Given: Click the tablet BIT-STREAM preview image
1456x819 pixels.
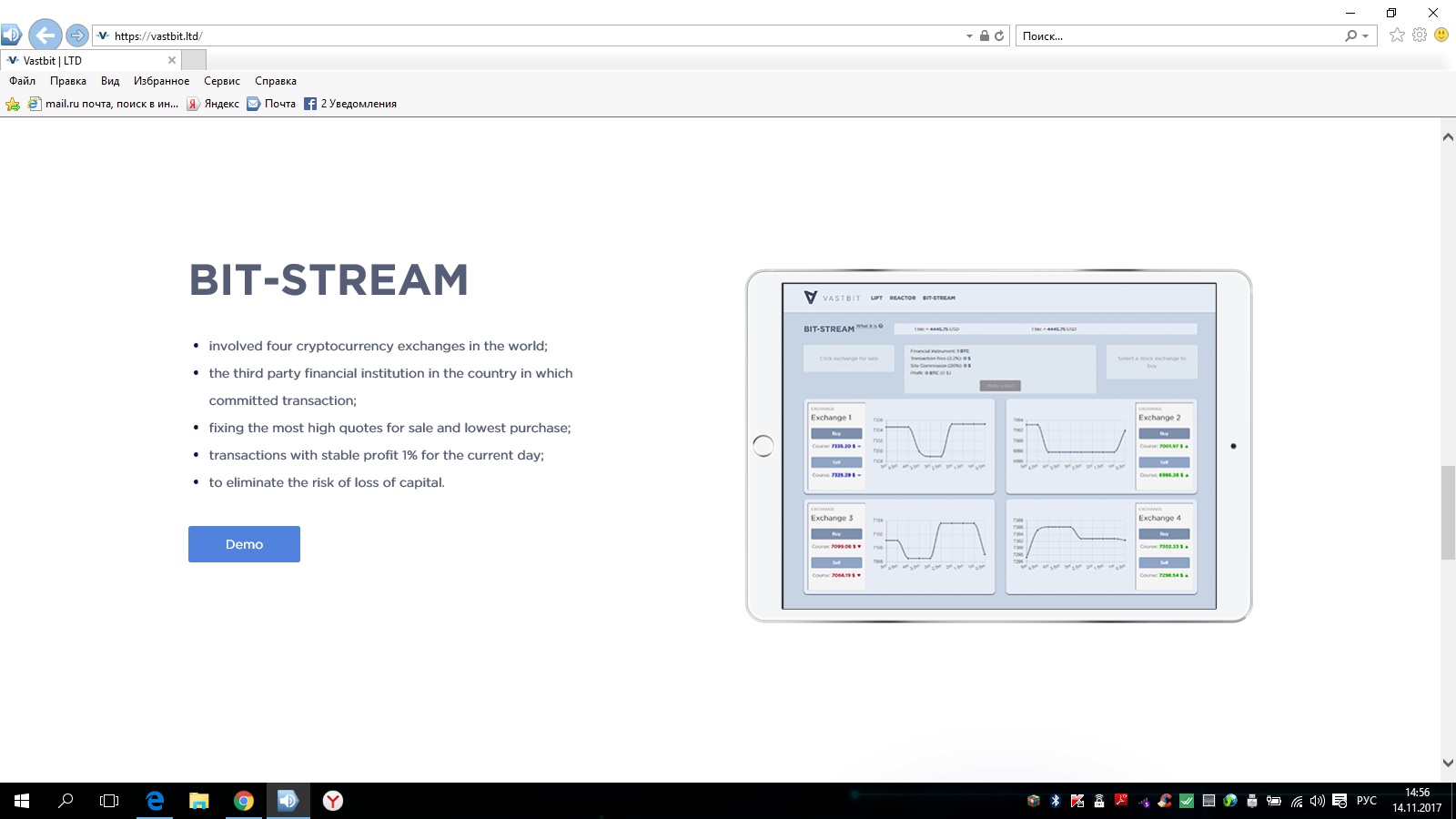Looking at the screenshot, I should tap(999, 446).
